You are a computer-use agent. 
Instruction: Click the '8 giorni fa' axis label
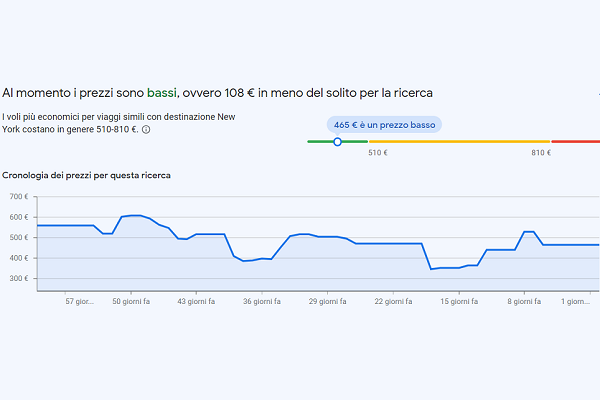(524, 302)
